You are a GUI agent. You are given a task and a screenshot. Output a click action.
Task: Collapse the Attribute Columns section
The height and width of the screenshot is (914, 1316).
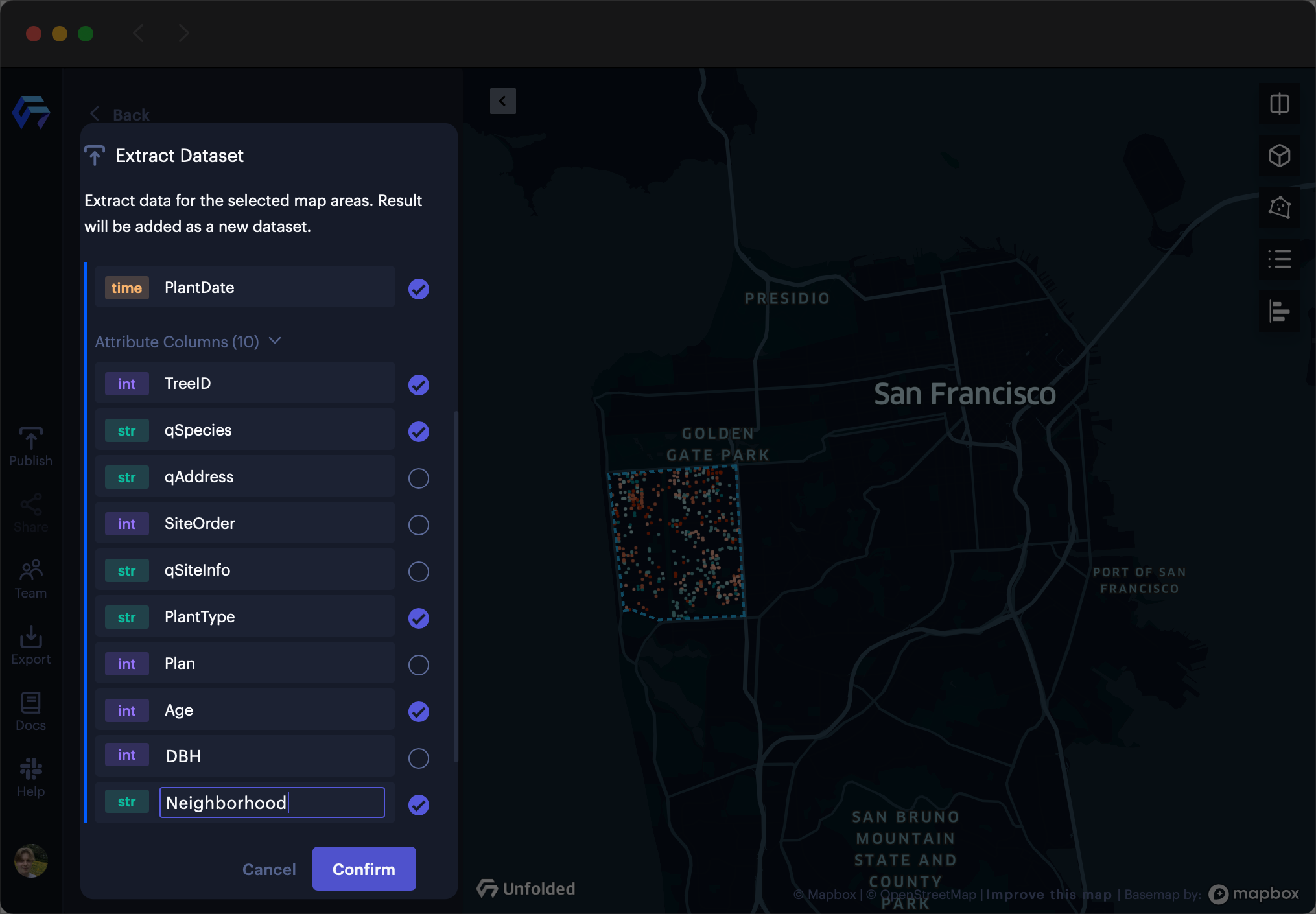click(x=275, y=341)
